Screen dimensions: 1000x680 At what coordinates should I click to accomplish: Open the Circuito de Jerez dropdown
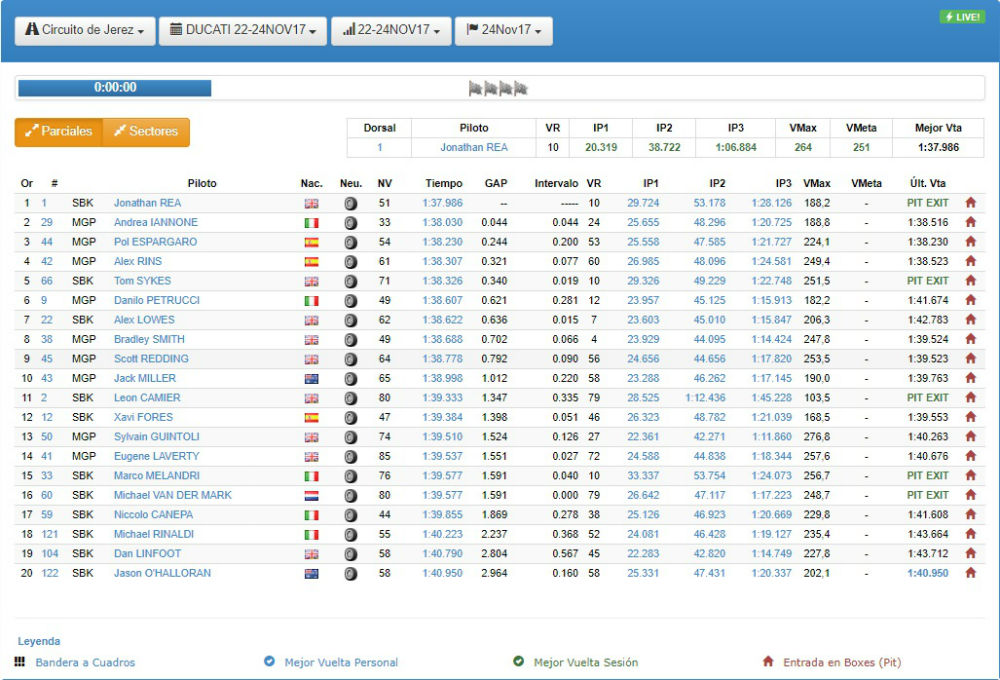click(85, 31)
